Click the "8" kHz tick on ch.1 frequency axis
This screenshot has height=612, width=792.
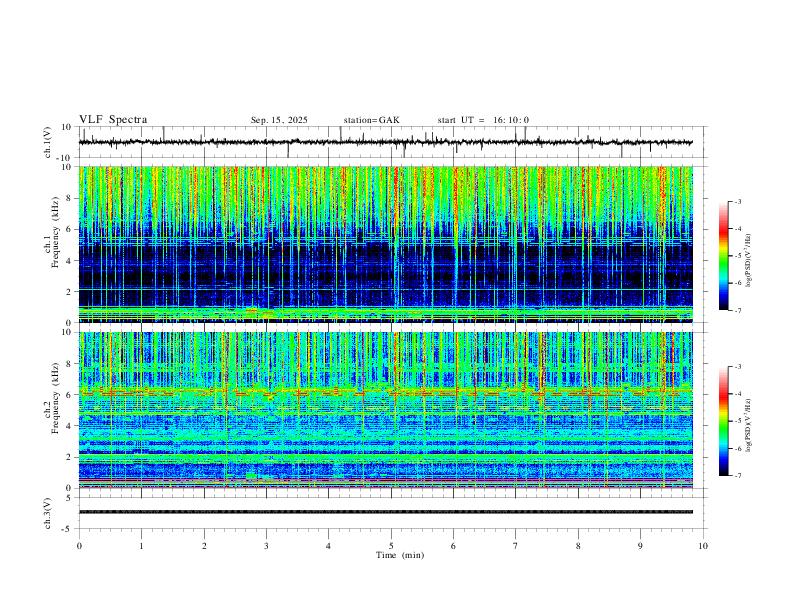pyautogui.click(x=71, y=198)
